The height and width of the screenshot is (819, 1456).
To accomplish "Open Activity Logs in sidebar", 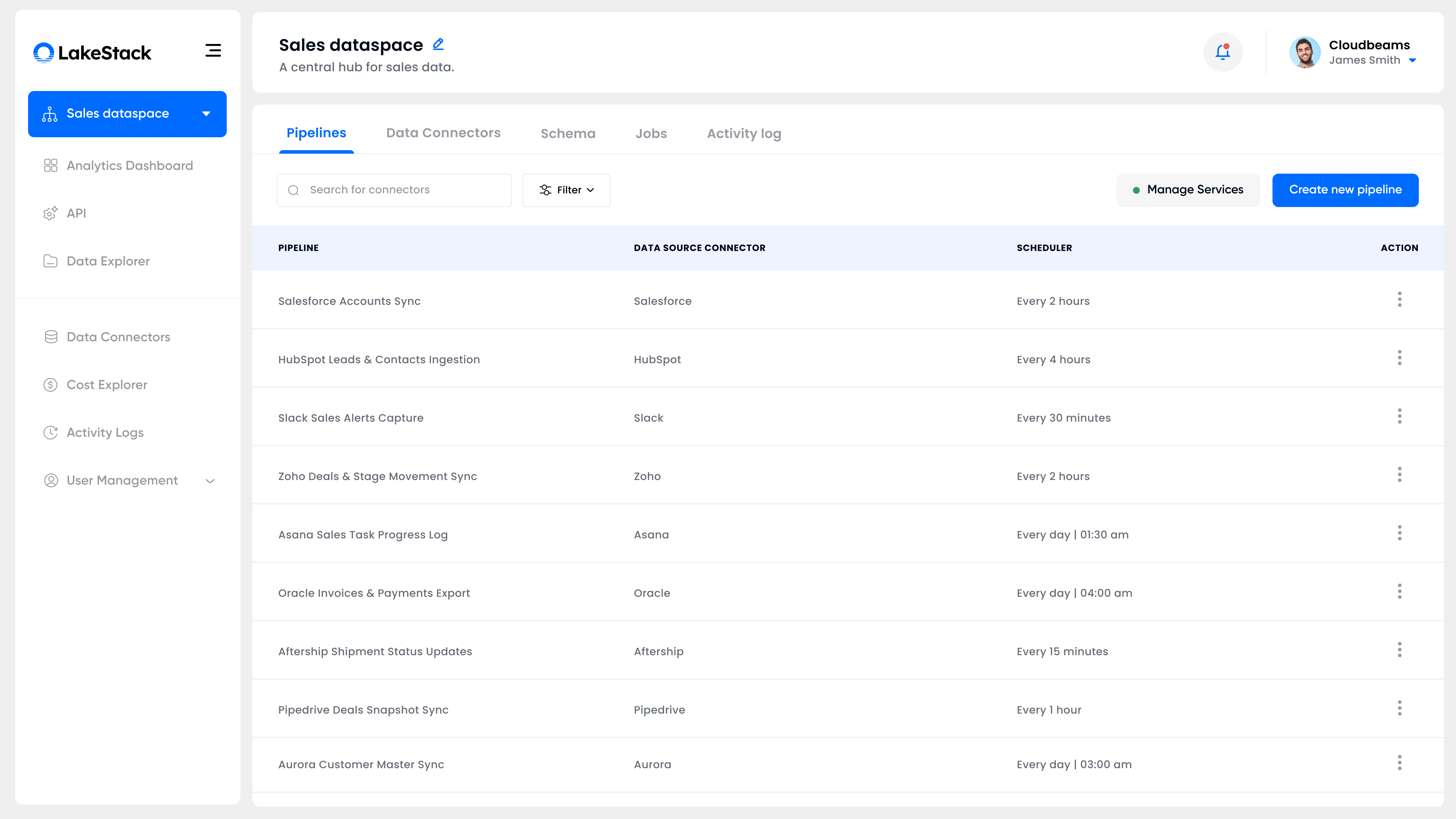I will [105, 433].
